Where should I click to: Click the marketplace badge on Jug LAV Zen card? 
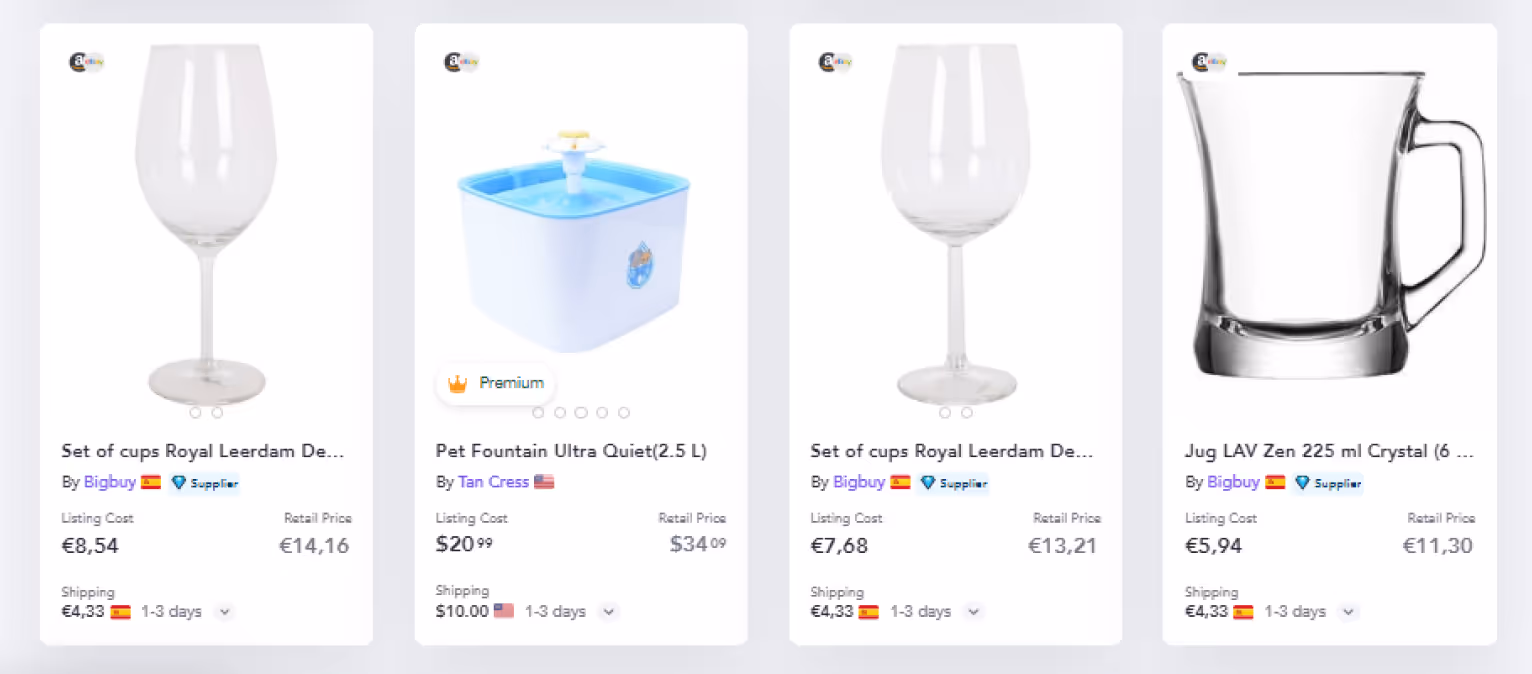1210,62
